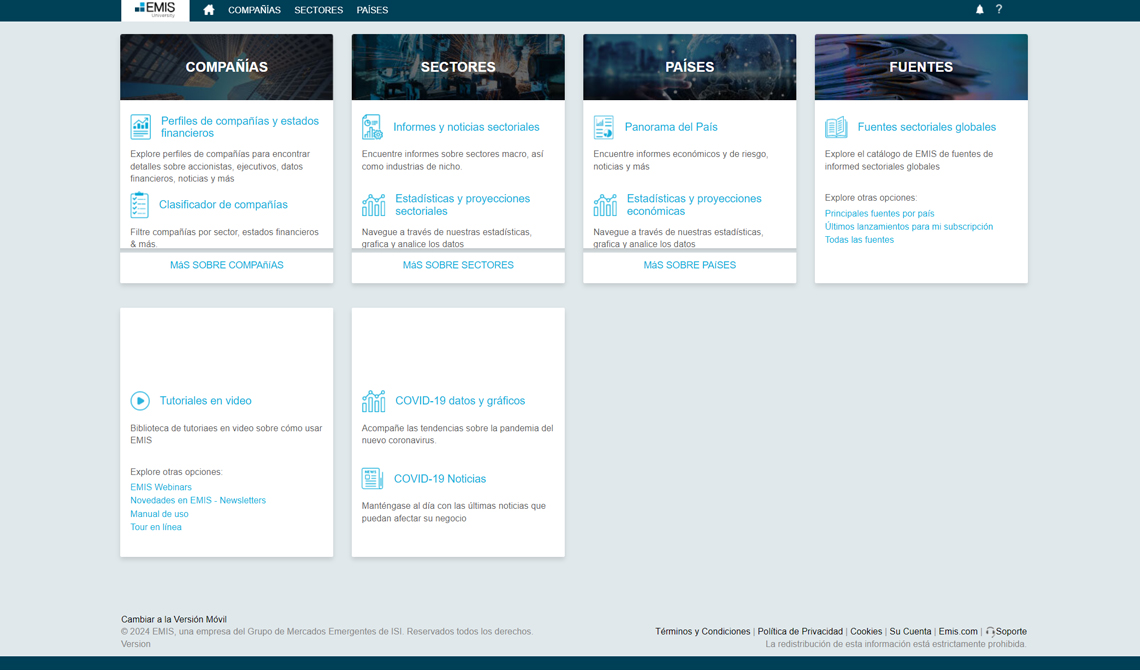
Task: Click the COMPAÑÍAS card banner image
Action: pos(227,67)
